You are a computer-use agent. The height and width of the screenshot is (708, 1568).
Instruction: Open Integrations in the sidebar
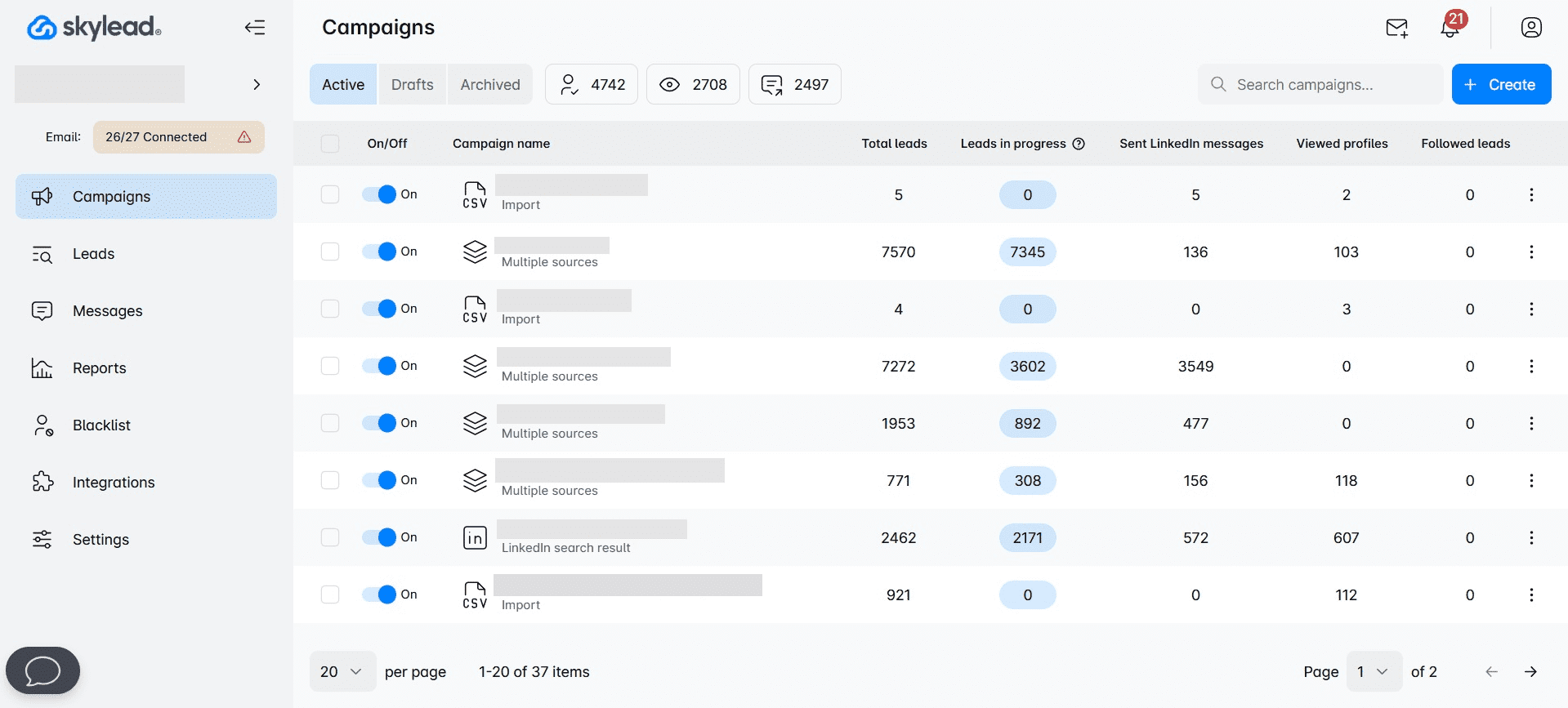click(146, 482)
